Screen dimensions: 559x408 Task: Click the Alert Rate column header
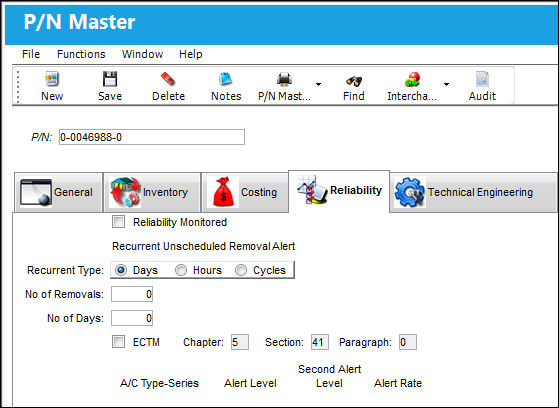pyautogui.click(x=398, y=383)
